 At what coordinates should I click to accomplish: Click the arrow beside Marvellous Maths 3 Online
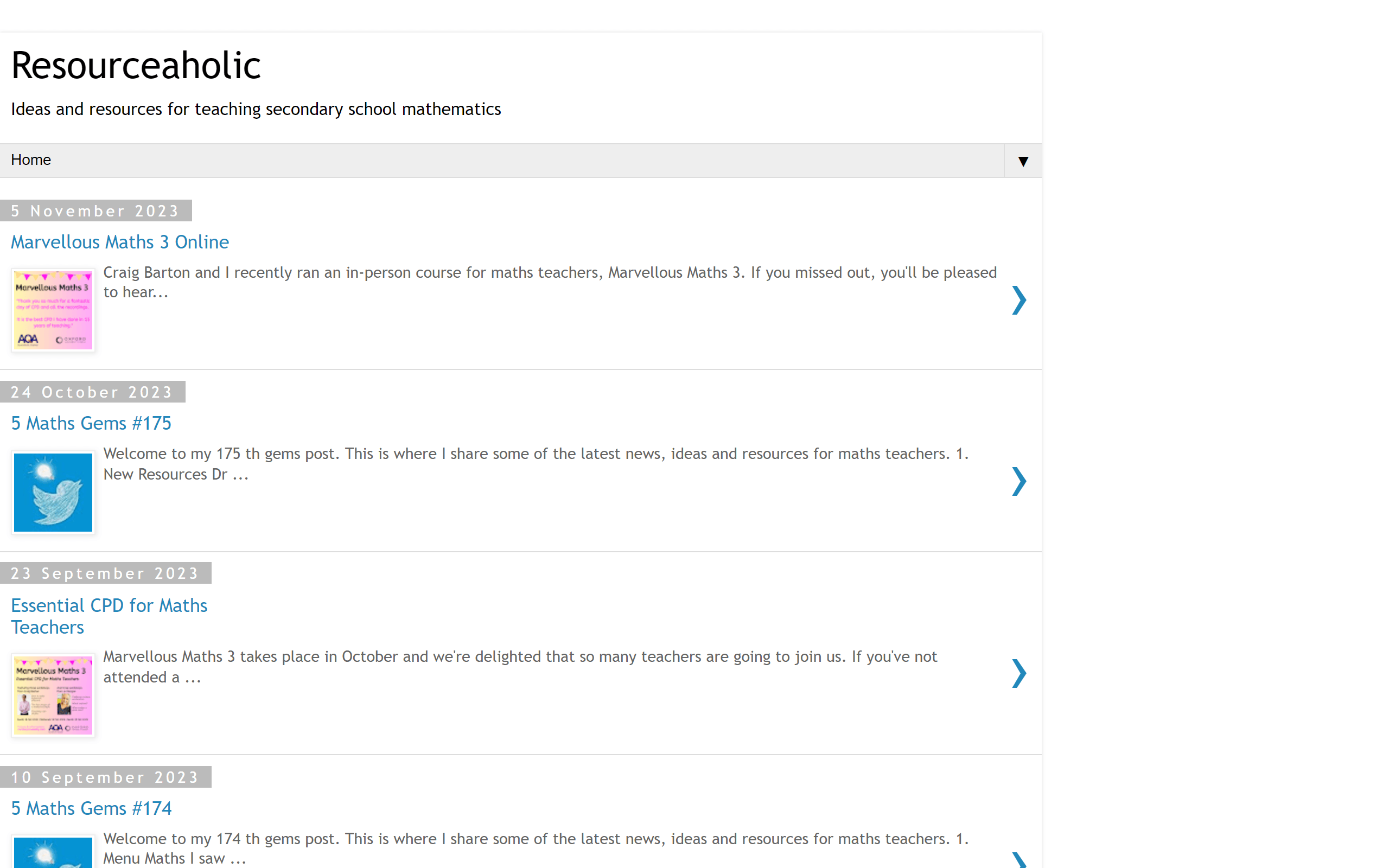point(1018,300)
